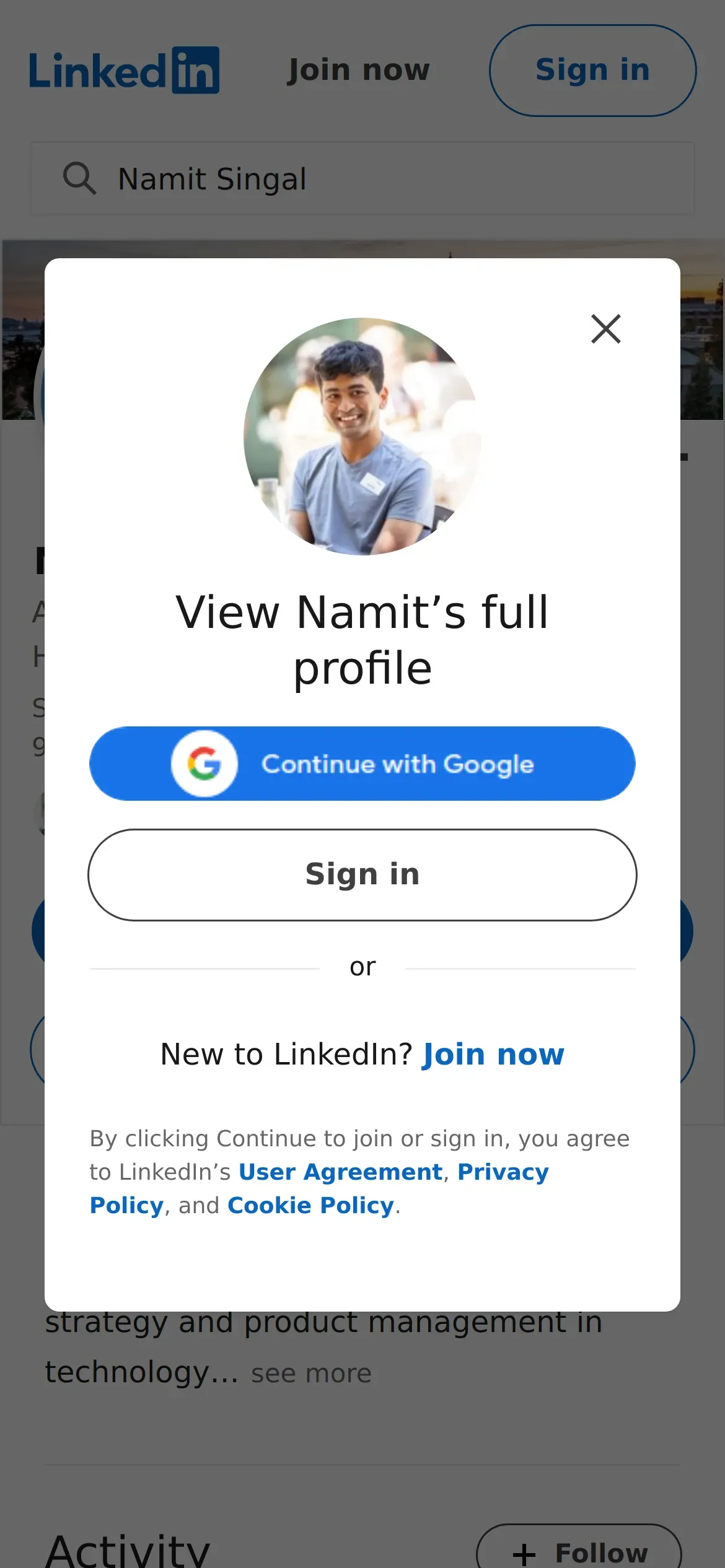Click the plus icon on Follow

[x=524, y=1554]
